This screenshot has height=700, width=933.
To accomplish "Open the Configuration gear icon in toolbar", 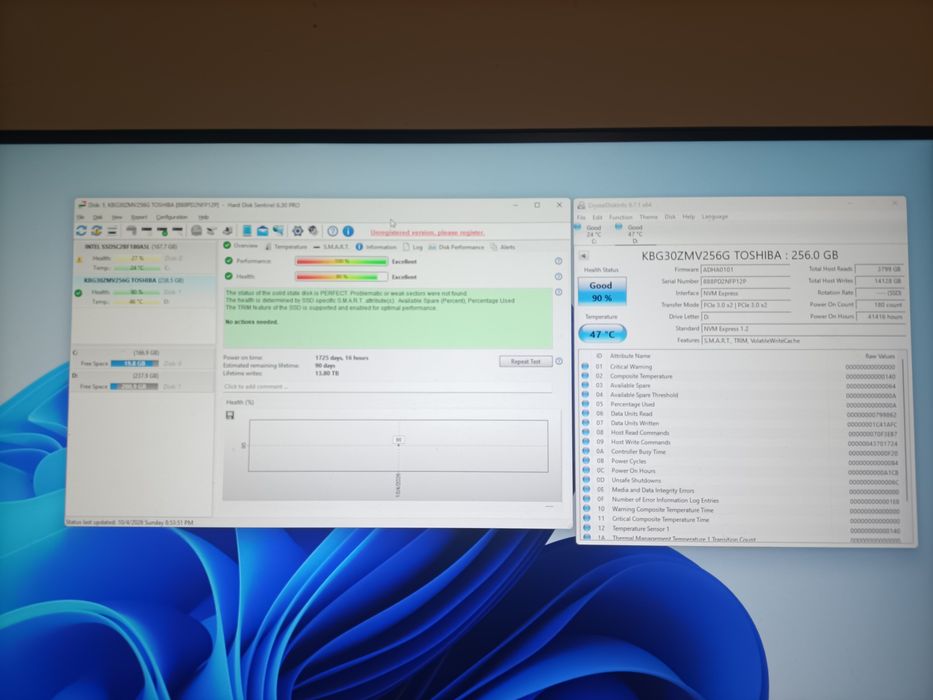I will click(298, 230).
